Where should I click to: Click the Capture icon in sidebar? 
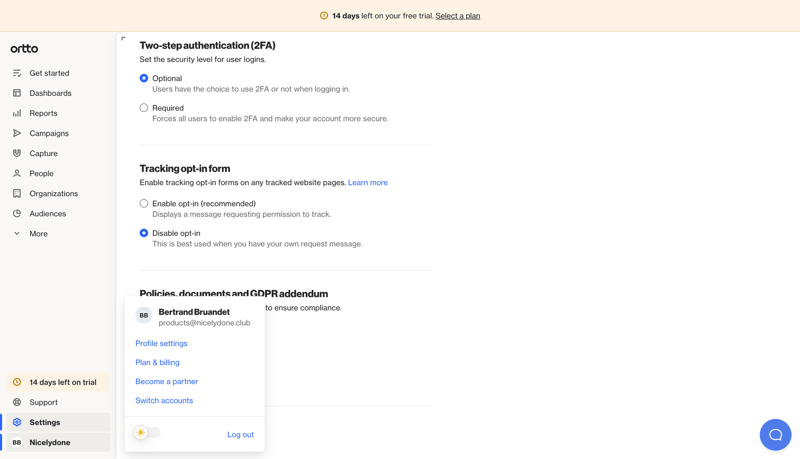[x=17, y=153]
